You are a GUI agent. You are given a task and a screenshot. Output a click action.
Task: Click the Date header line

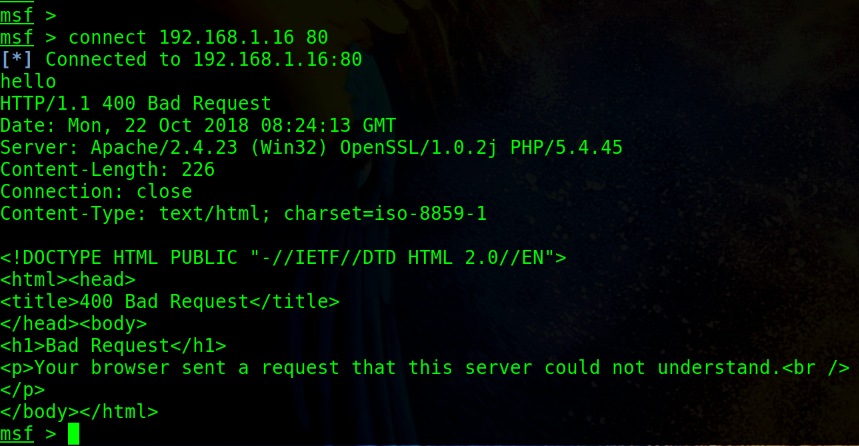click(198, 125)
